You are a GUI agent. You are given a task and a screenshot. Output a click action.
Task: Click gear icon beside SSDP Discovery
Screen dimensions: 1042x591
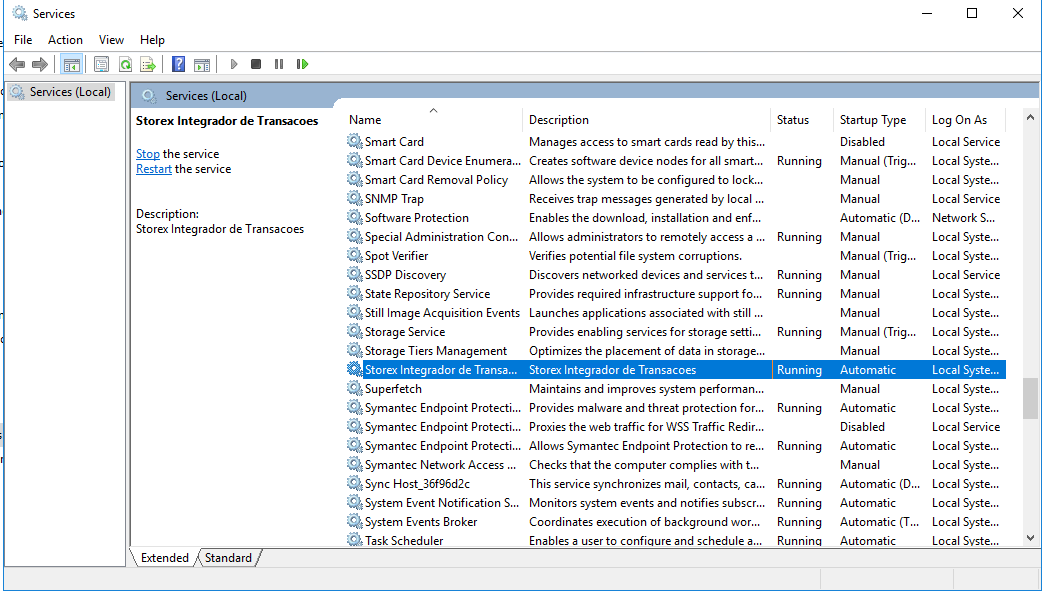pos(355,275)
